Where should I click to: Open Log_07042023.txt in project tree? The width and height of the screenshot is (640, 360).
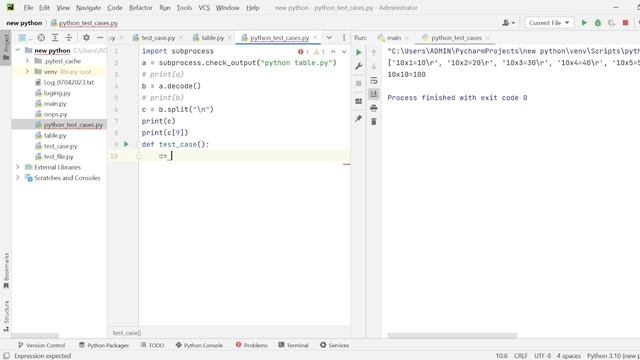(x=69, y=82)
